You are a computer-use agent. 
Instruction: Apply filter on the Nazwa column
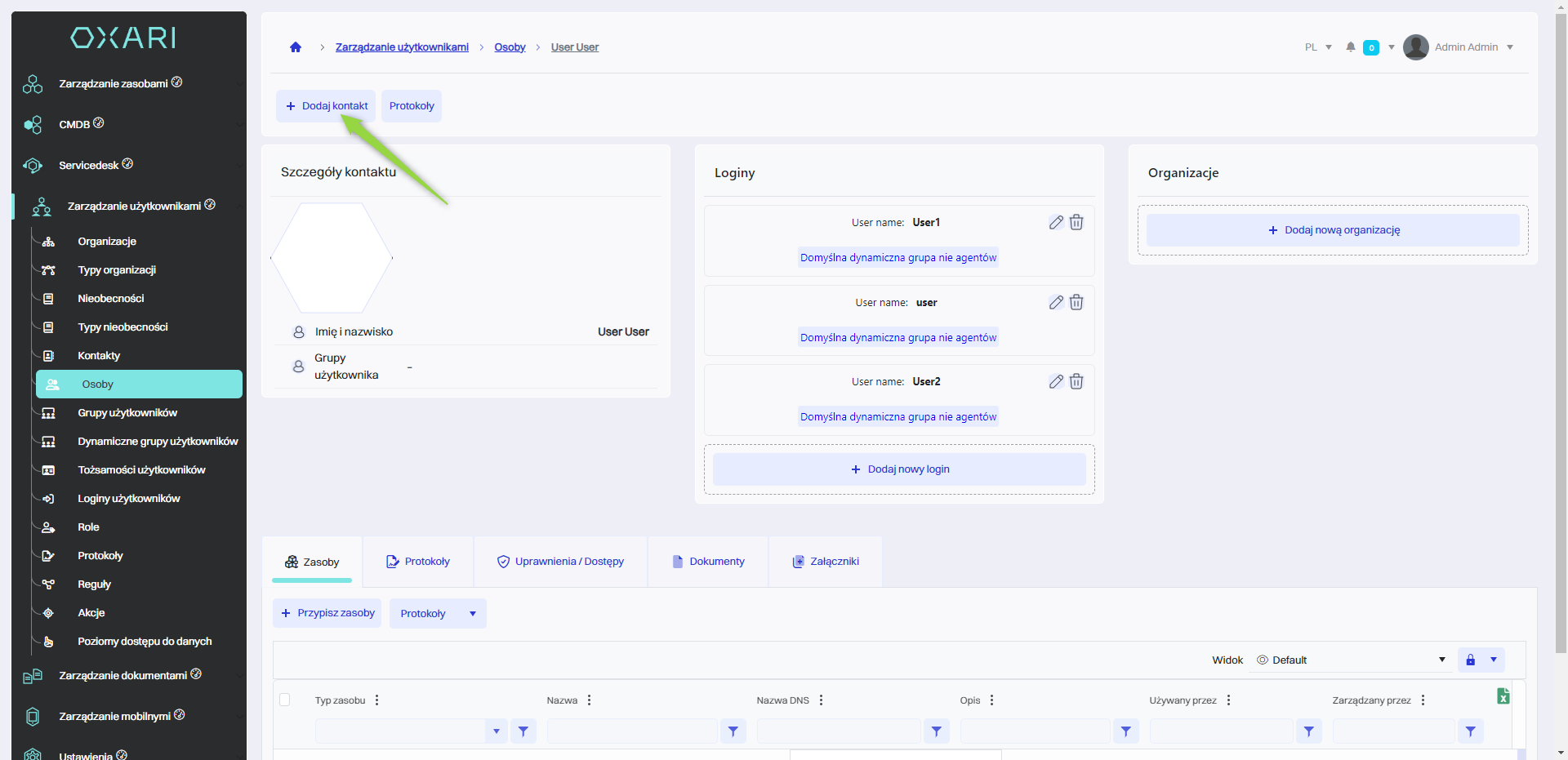[733, 731]
